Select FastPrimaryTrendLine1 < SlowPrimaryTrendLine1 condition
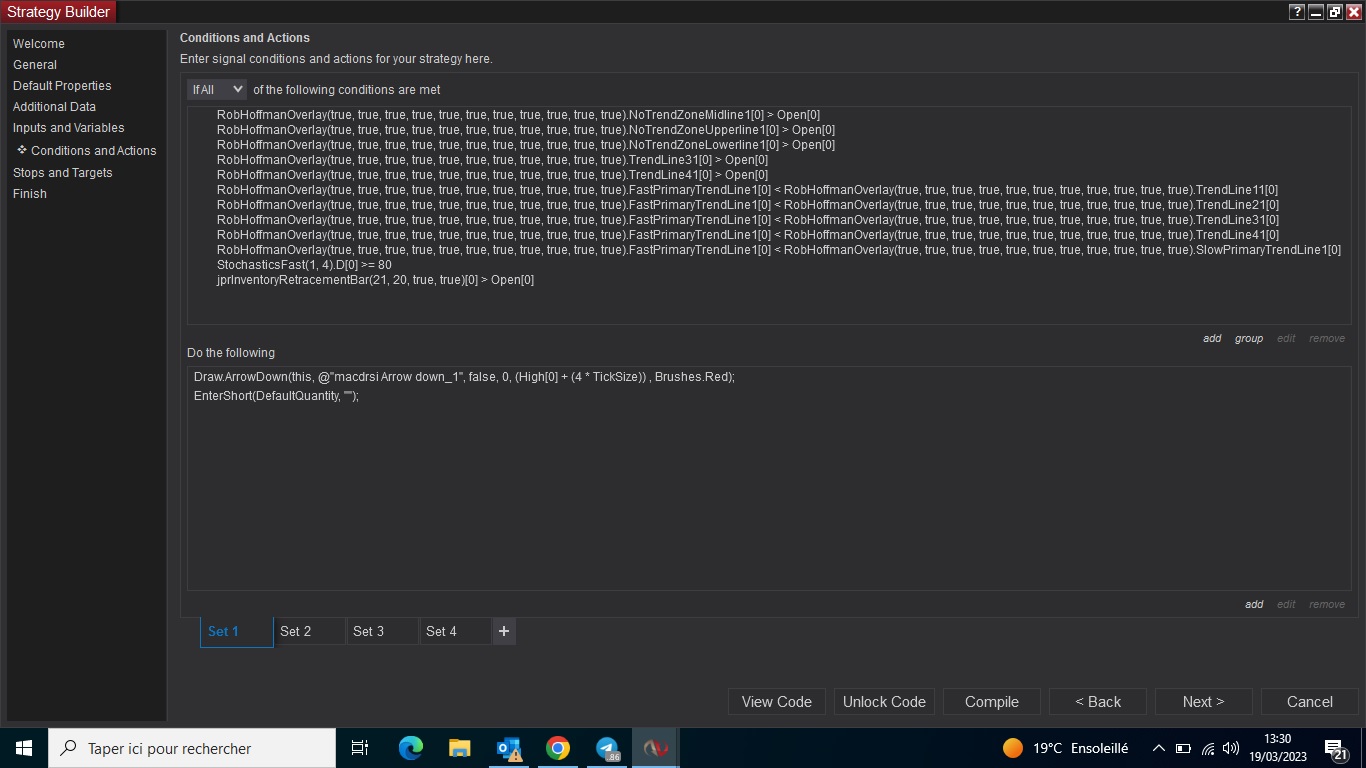 [x=779, y=250]
